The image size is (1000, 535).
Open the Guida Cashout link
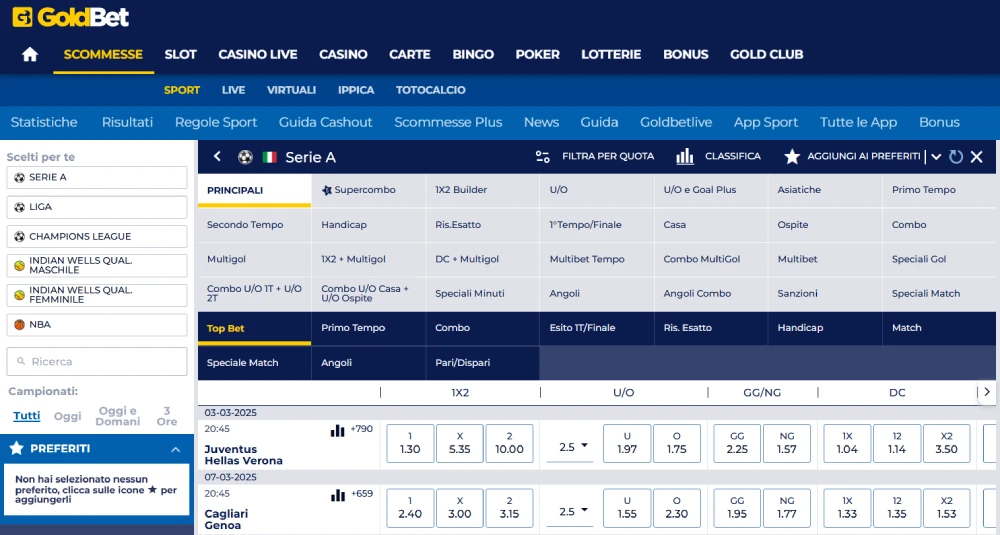point(325,122)
